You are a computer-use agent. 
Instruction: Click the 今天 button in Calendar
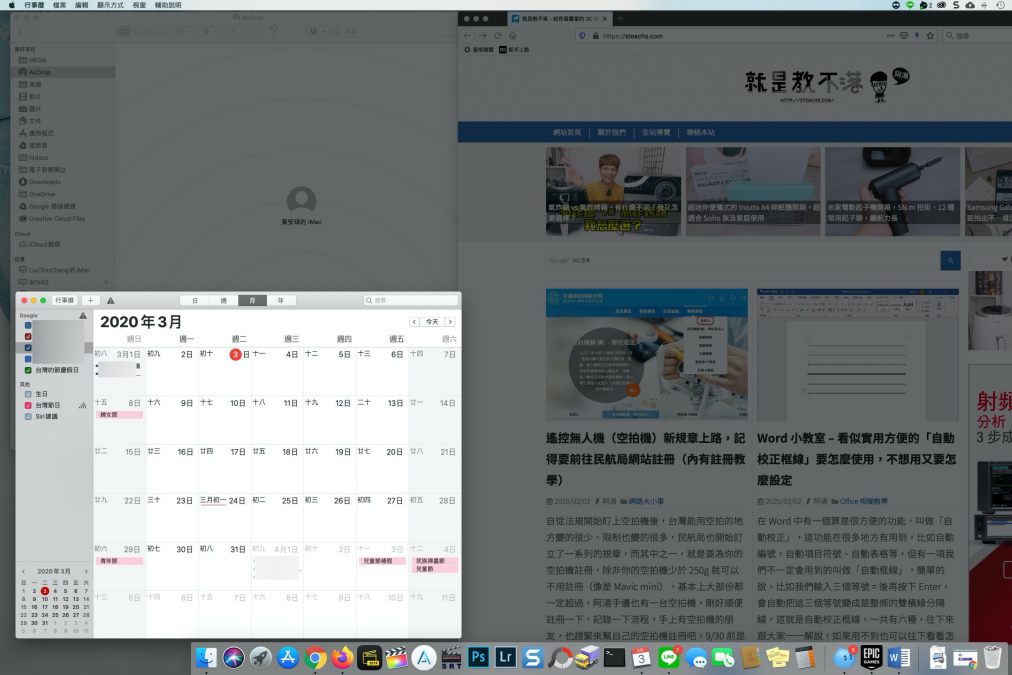[433, 321]
